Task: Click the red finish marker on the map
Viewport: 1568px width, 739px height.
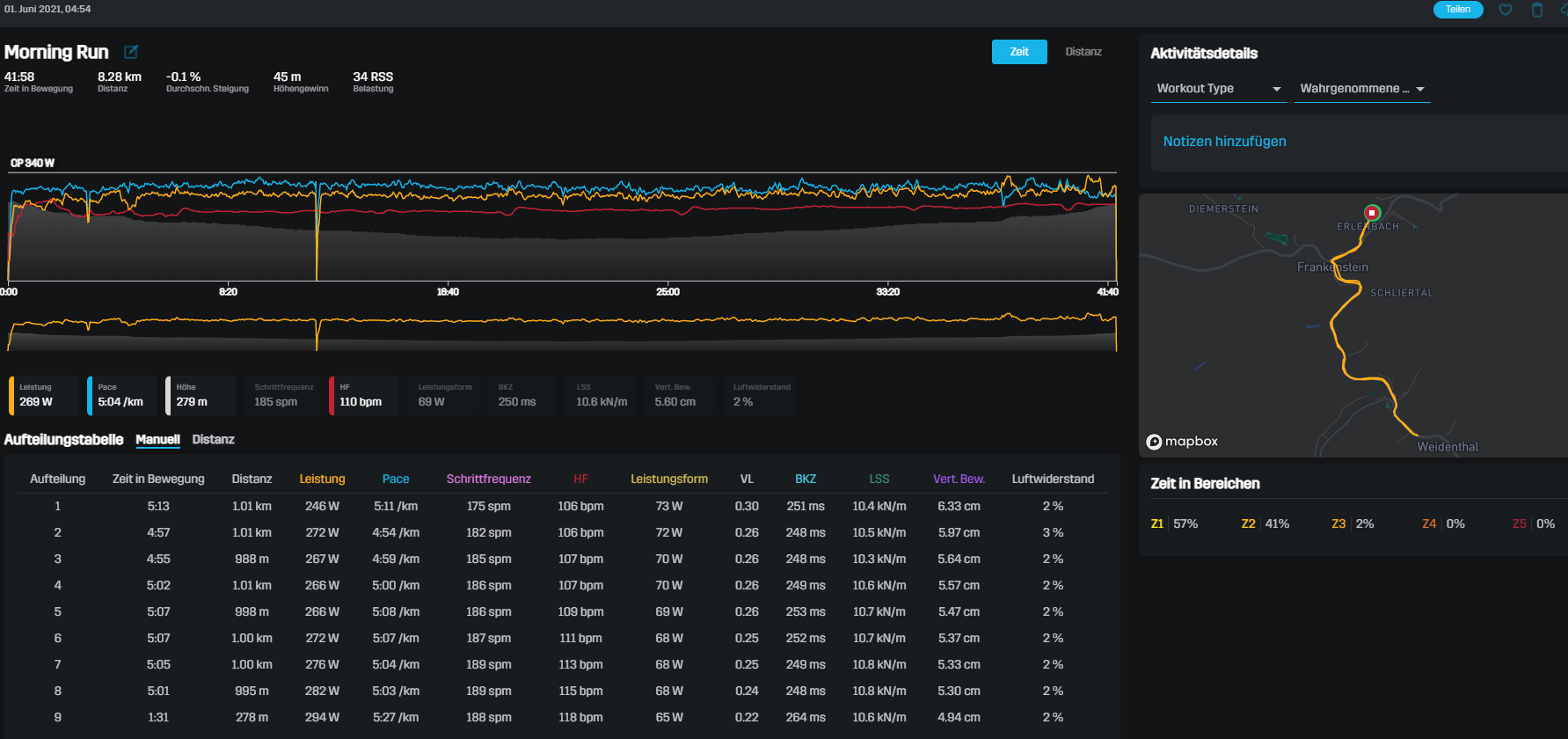Action: click(x=1372, y=213)
